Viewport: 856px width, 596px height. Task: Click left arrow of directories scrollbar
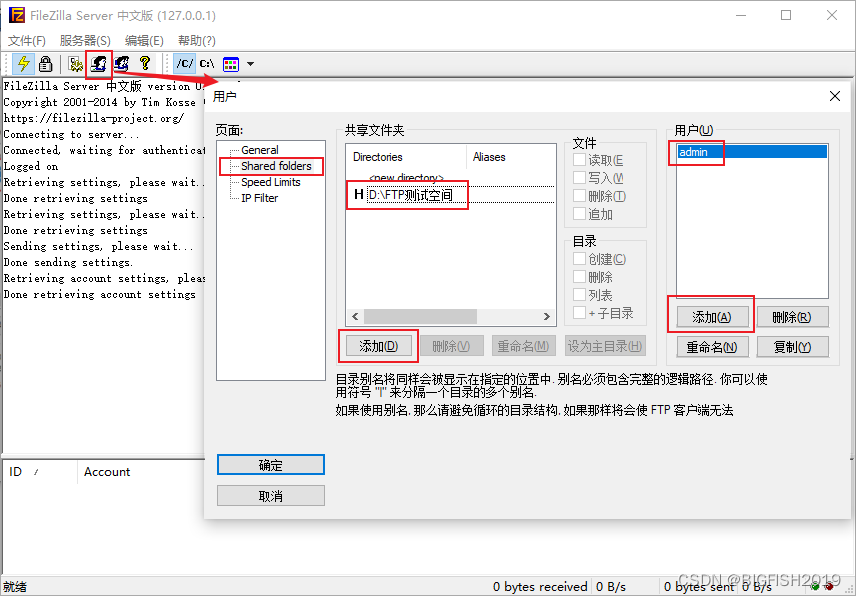pyautogui.click(x=355, y=316)
